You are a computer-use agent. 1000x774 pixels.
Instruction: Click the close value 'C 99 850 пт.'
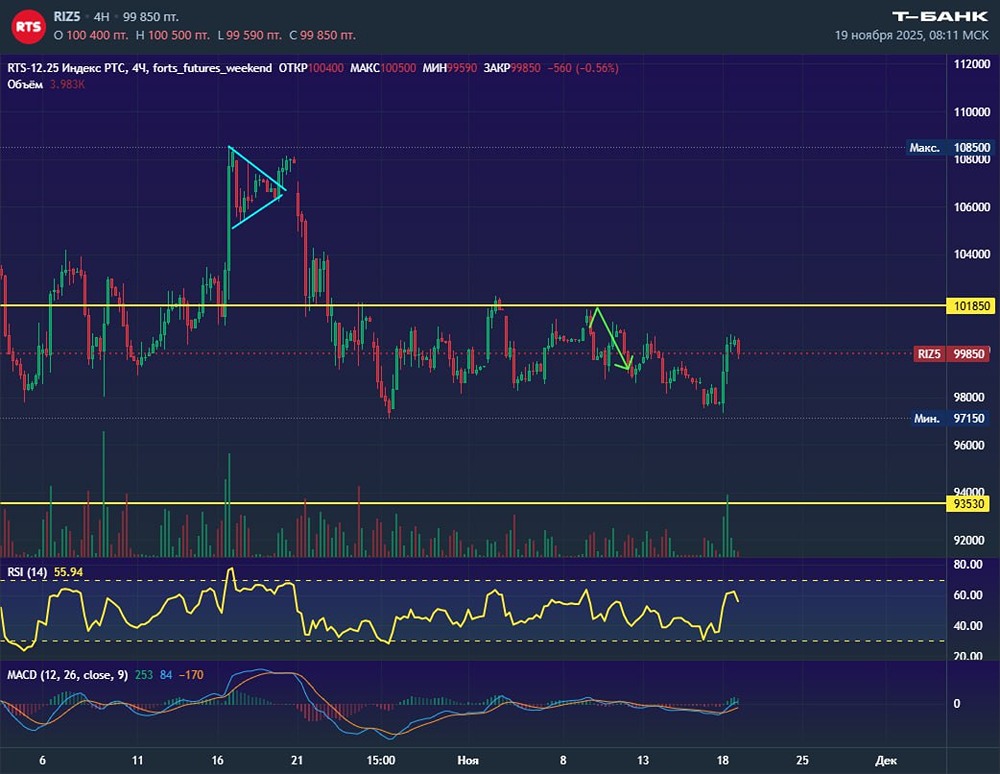point(322,35)
